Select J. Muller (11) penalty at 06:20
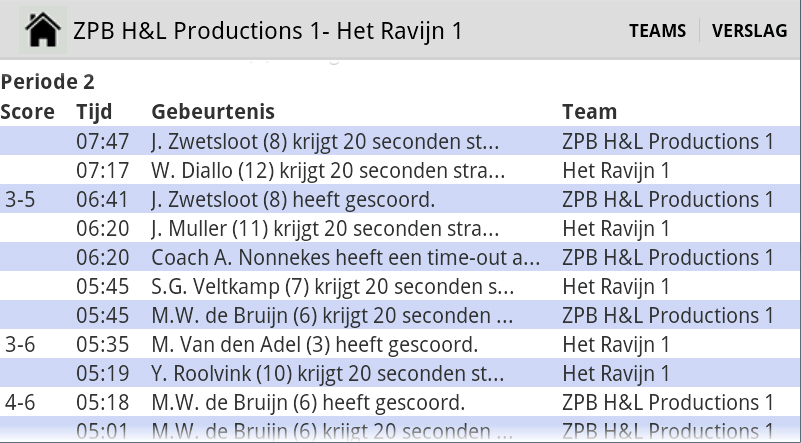This screenshot has height=443, width=801. pyautogui.click(x=400, y=228)
